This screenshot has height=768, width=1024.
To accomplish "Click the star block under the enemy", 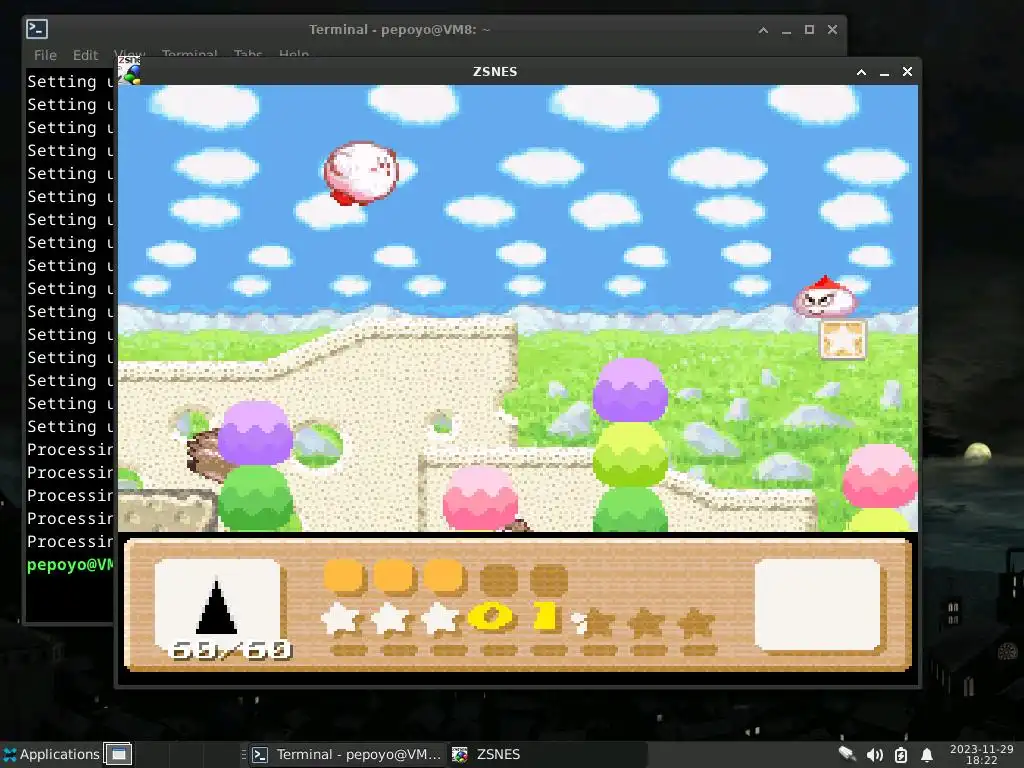I will 842,340.
